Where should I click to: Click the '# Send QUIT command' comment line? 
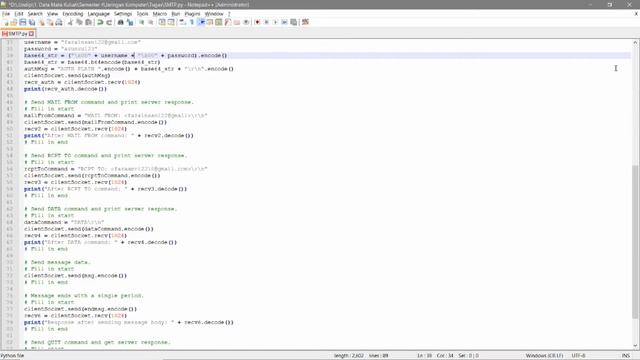point(98,342)
